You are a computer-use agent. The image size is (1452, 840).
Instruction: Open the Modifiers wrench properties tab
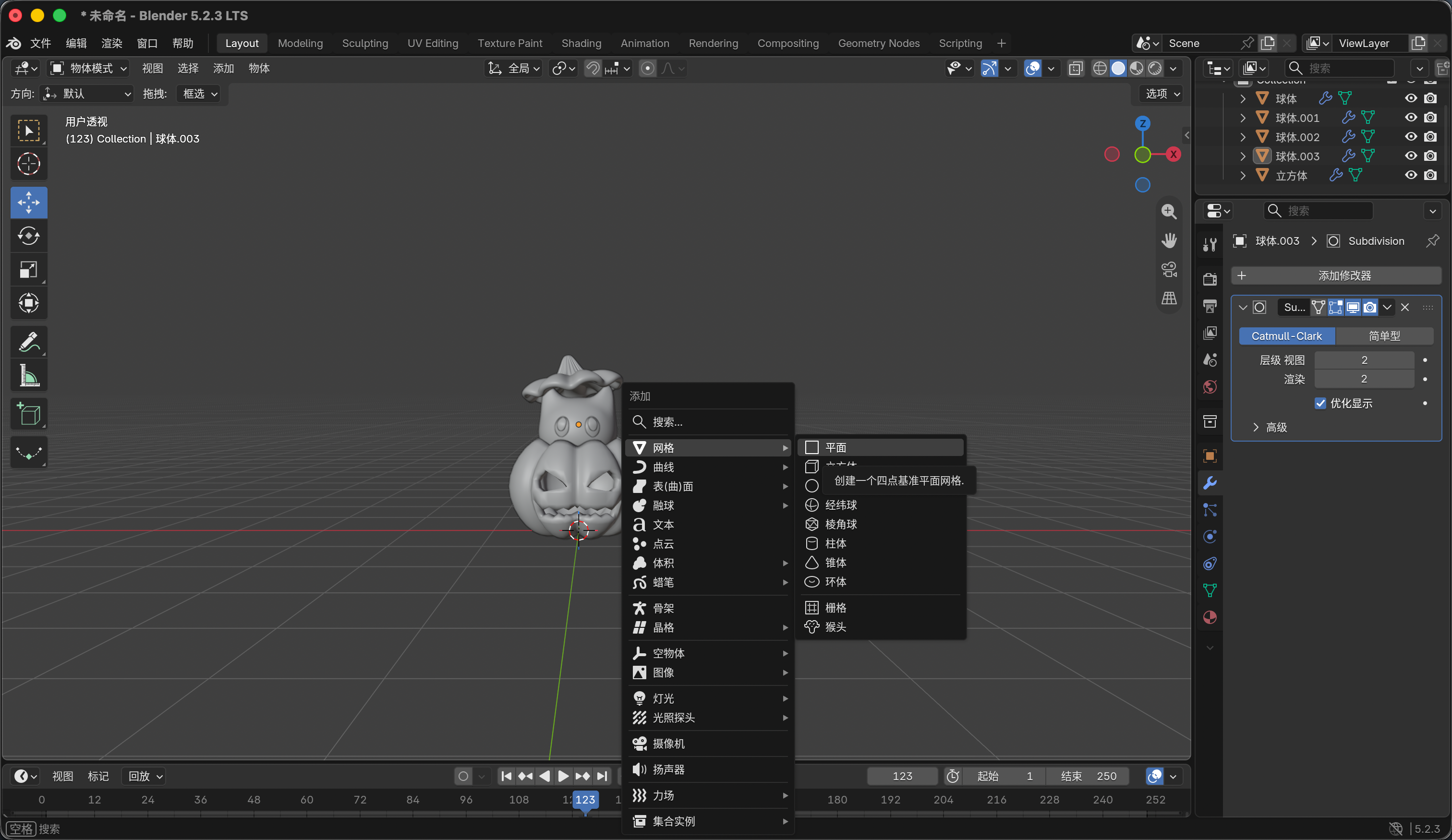1210,483
